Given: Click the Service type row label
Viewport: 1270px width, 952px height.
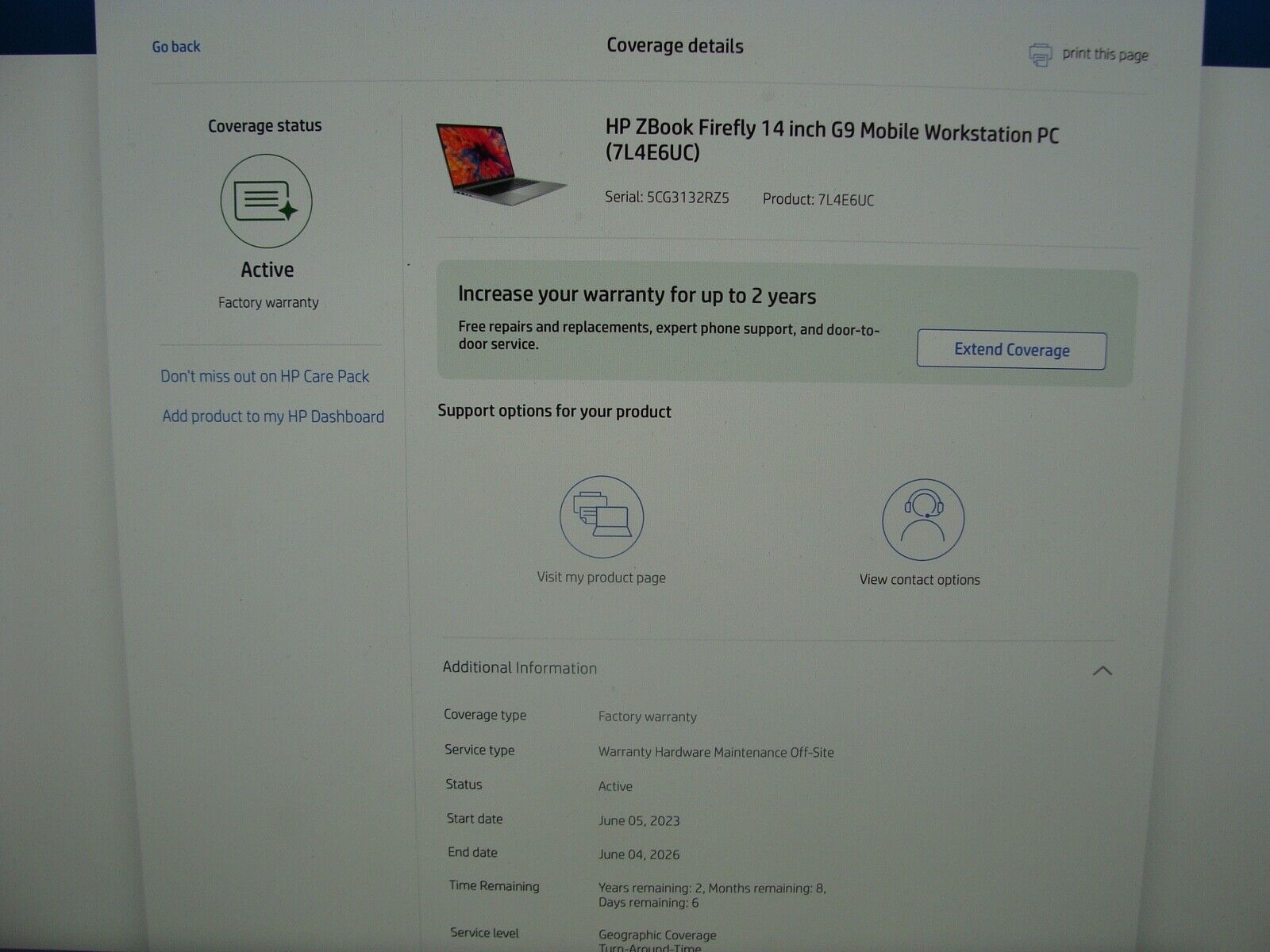Looking at the screenshot, I should [x=479, y=750].
